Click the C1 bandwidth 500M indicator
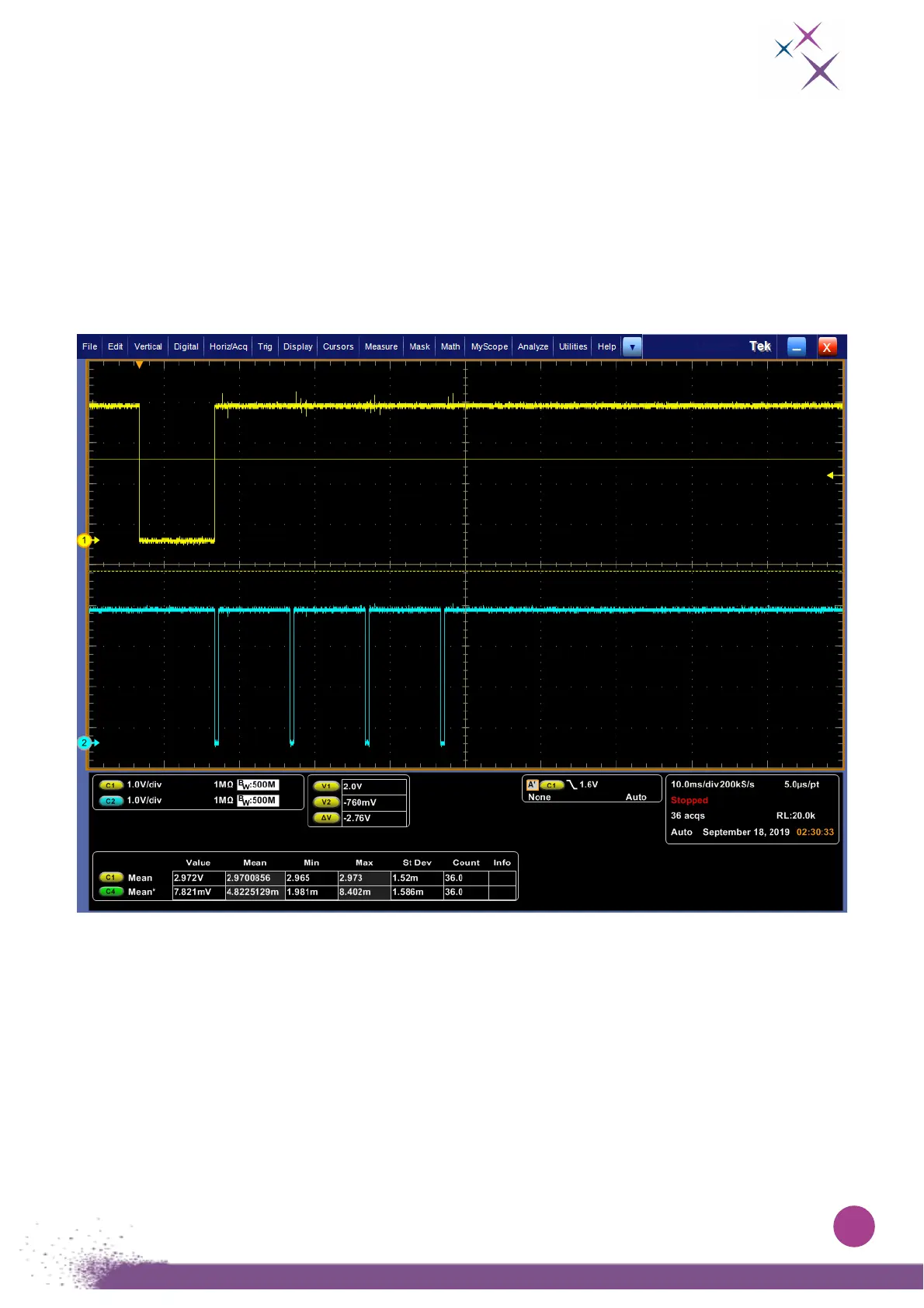The height and width of the screenshot is (1308, 924). click(258, 785)
